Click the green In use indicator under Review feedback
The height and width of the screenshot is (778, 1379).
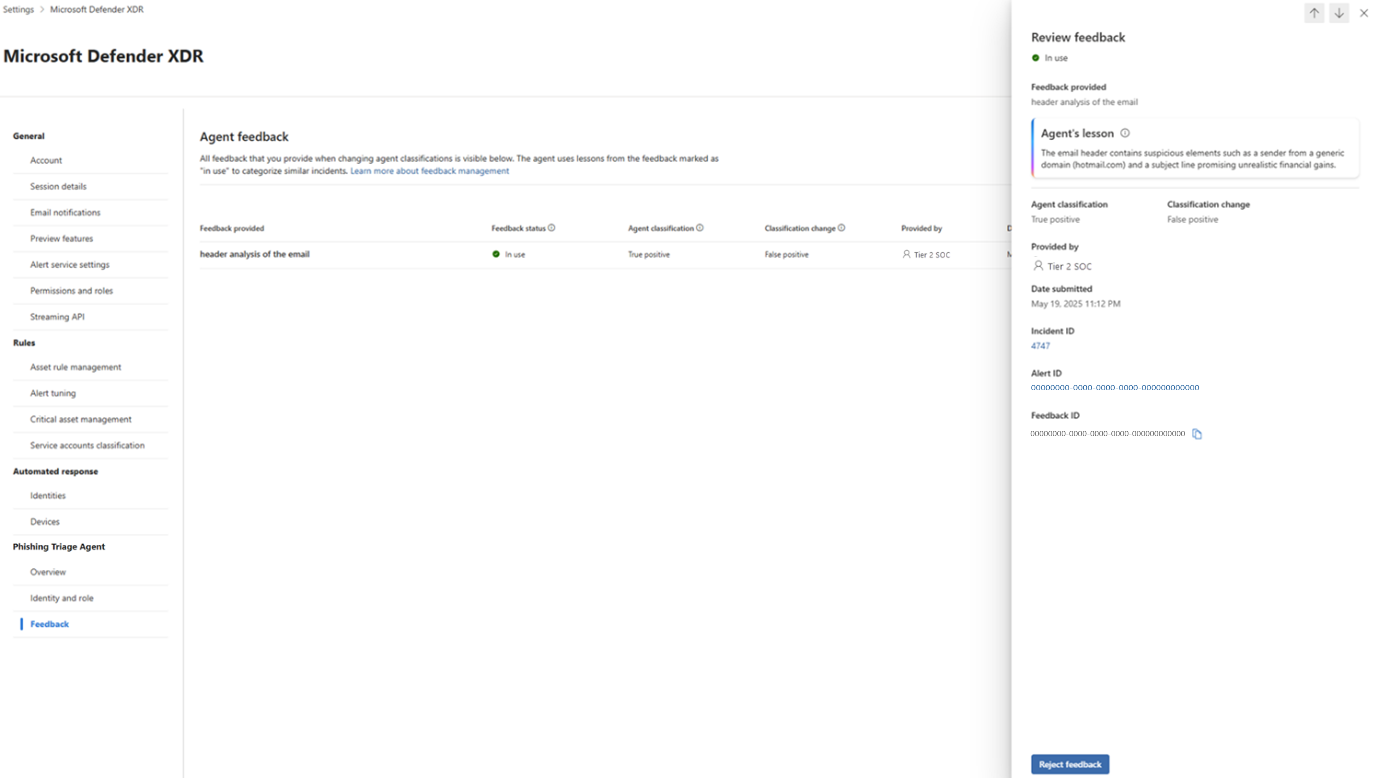(1036, 58)
